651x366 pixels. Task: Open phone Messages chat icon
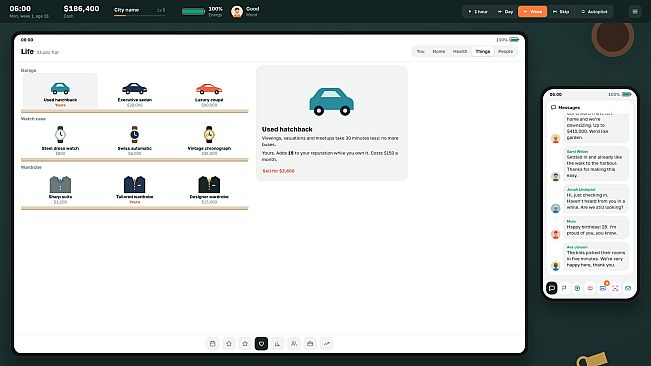[552, 288]
